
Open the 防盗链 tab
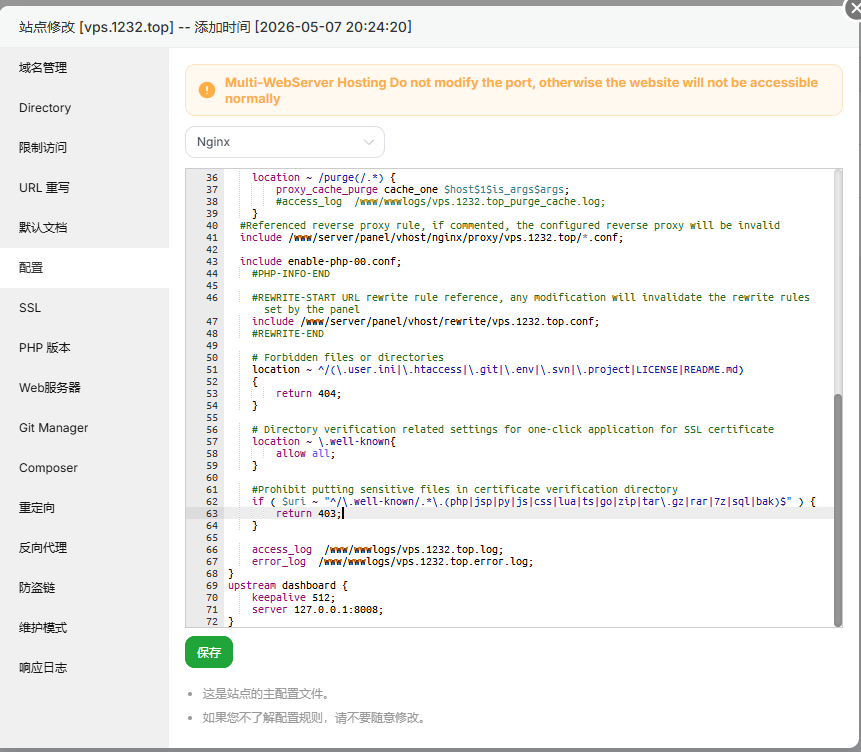pos(37,588)
